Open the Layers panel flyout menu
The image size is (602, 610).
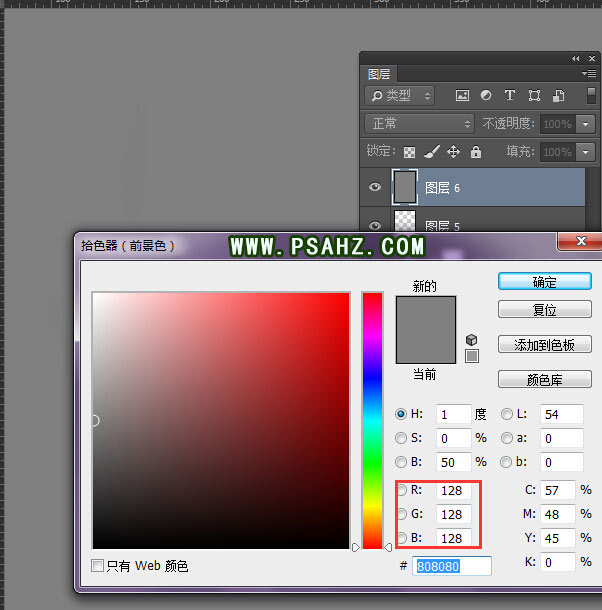(588, 74)
